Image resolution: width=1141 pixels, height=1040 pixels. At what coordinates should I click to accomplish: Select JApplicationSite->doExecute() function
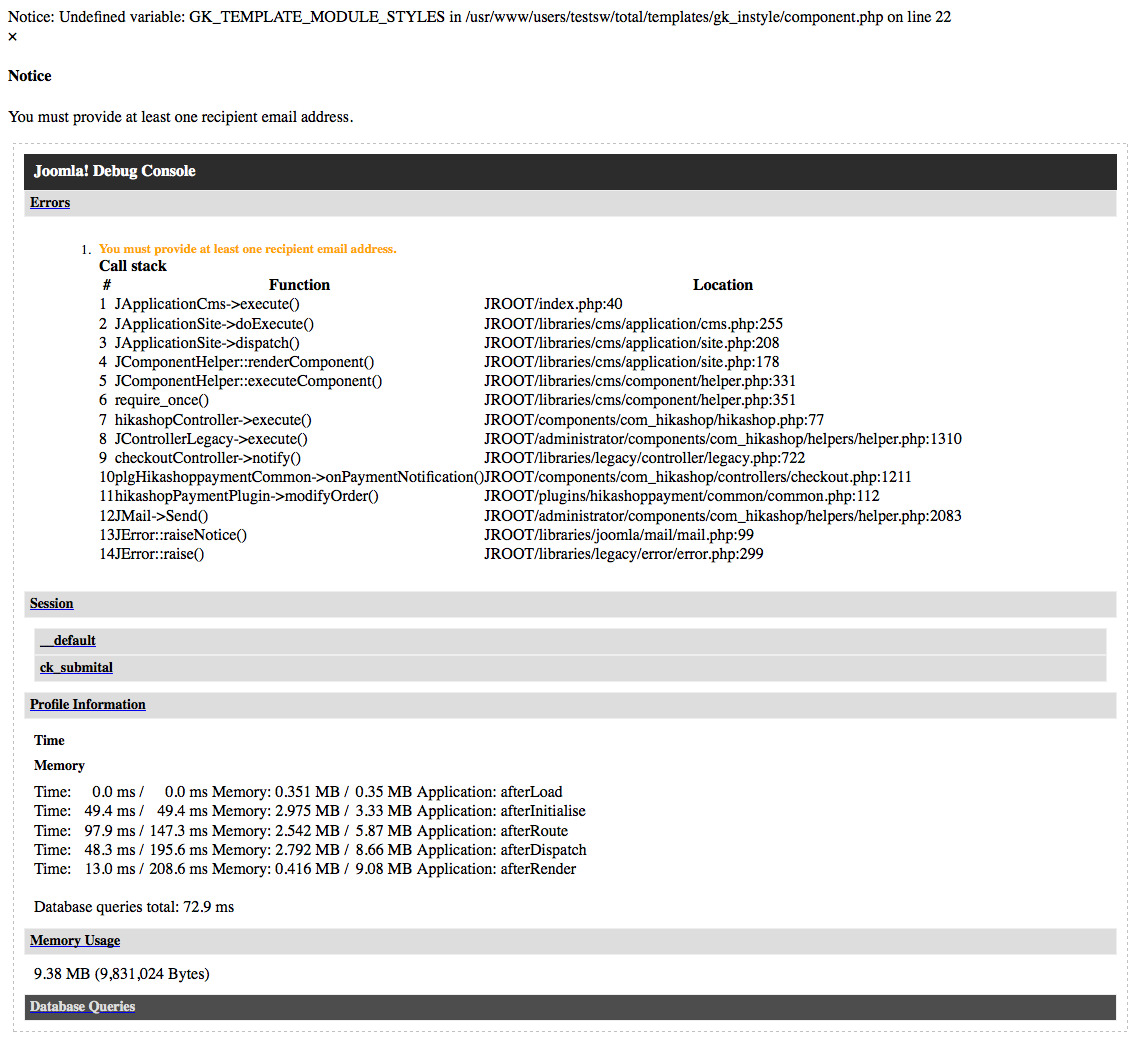tap(214, 324)
